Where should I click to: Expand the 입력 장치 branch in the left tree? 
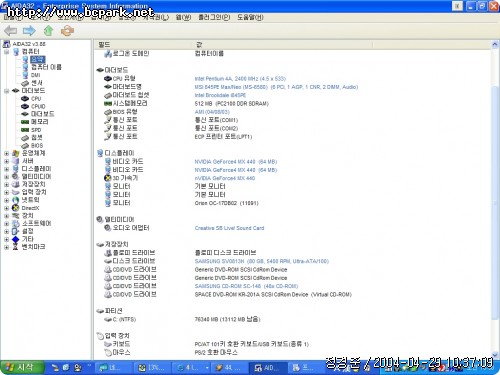pyautogui.click(x=6, y=192)
